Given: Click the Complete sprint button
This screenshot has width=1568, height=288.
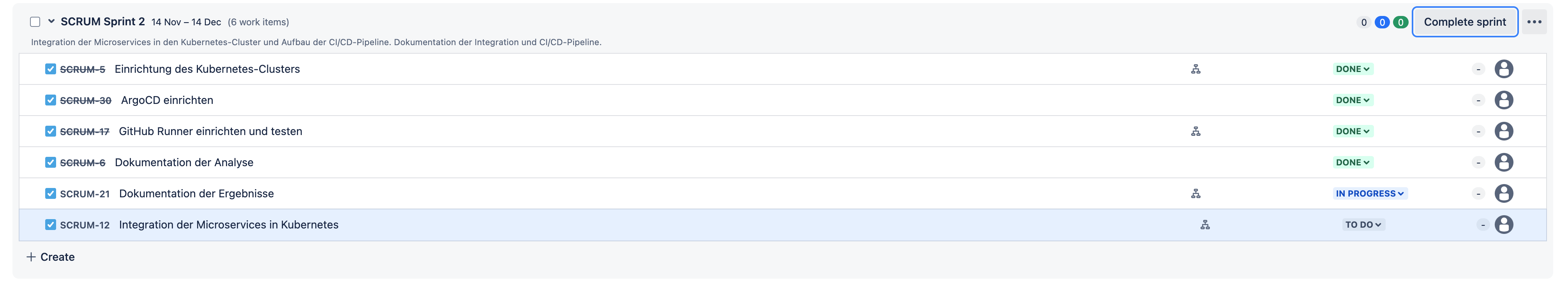Looking at the screenshot, I should tap(1464, 22).
